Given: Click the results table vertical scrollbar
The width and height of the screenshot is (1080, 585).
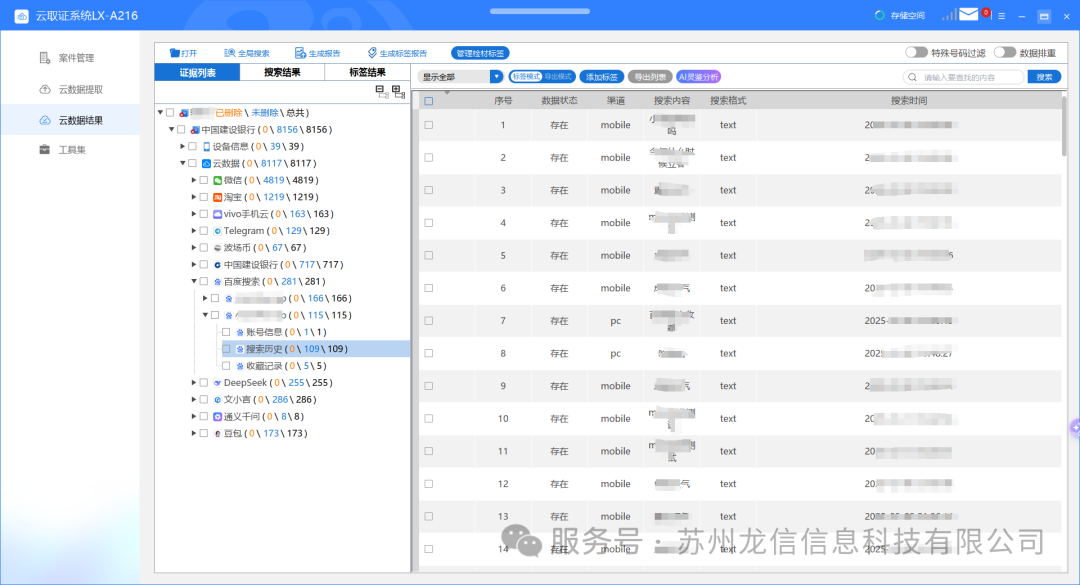Looking at the screenshot, I should tap(1064, 125).
